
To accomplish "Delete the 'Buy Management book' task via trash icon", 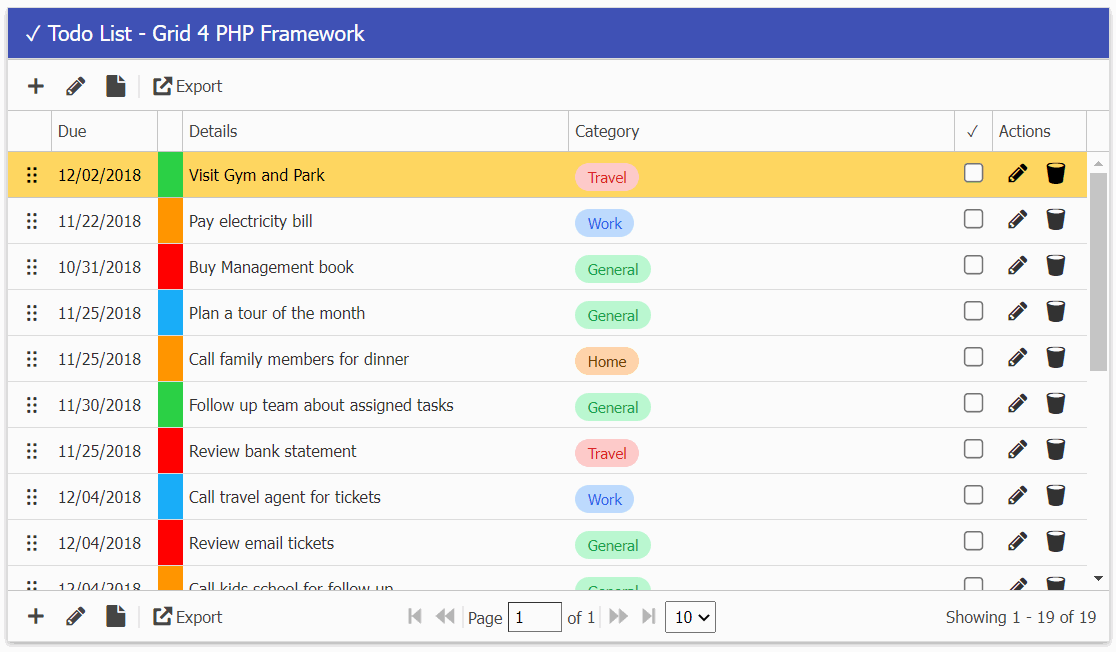I will tap(1055, 266).
